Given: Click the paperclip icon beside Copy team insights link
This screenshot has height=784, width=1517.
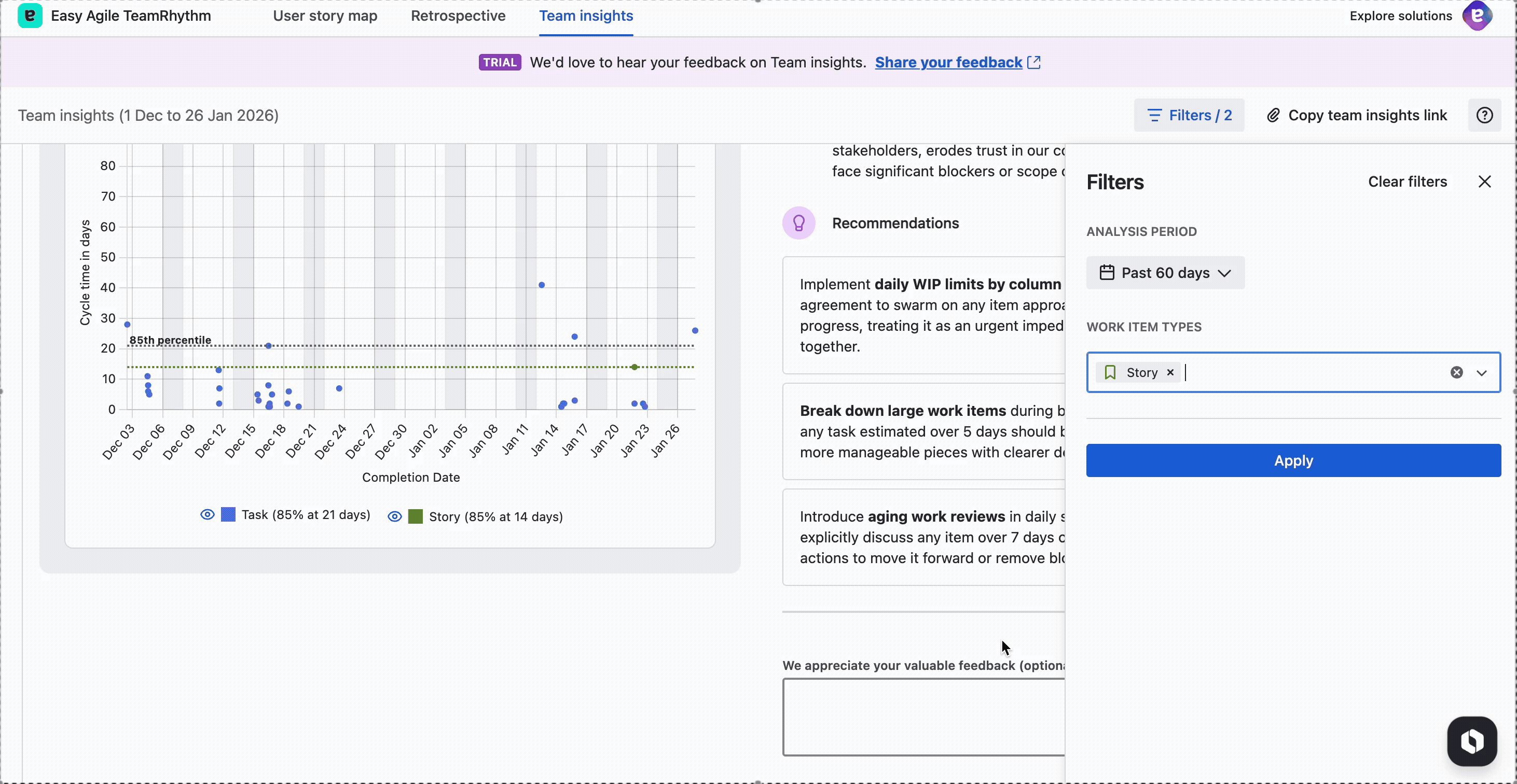Looking at the screenshot, I should (x=1274, y=115).
